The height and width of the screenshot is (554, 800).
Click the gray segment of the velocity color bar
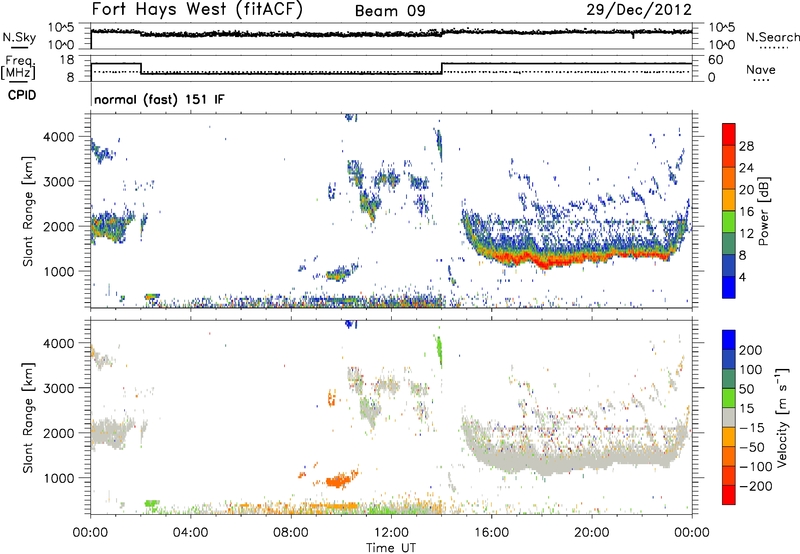tap(729, 418)
